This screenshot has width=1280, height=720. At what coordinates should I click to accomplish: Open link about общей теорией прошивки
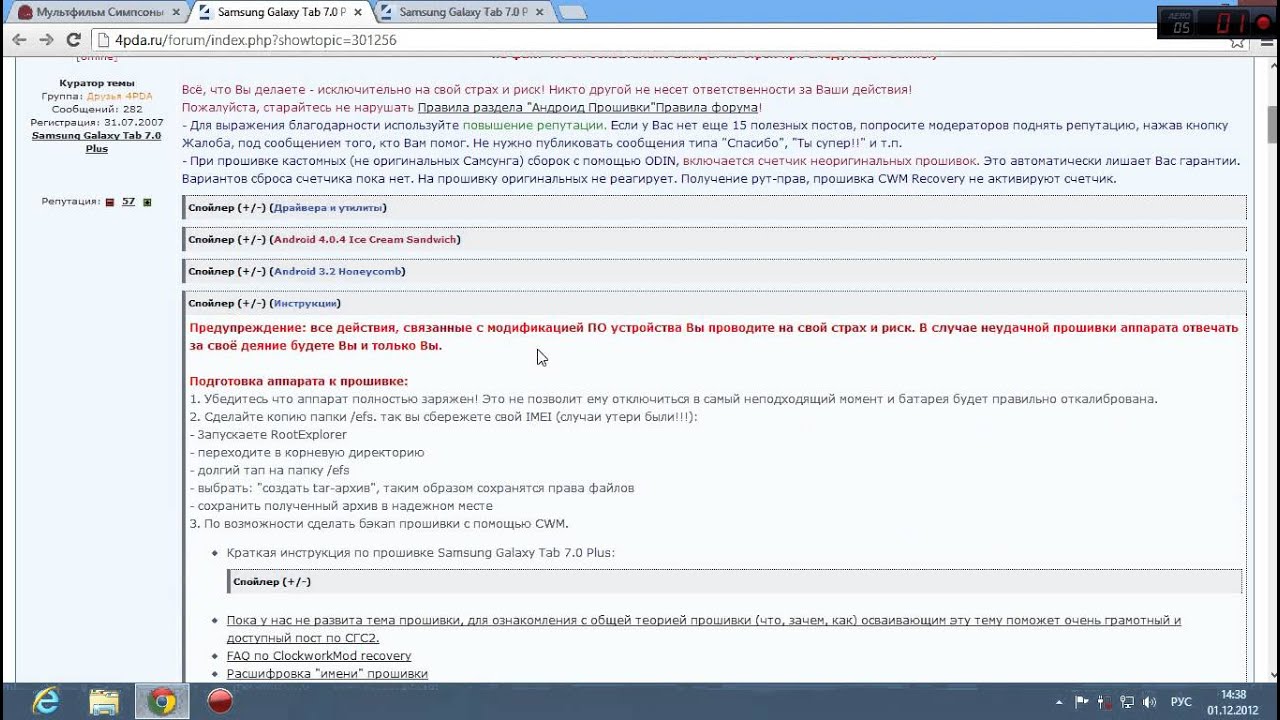point(704,629)
